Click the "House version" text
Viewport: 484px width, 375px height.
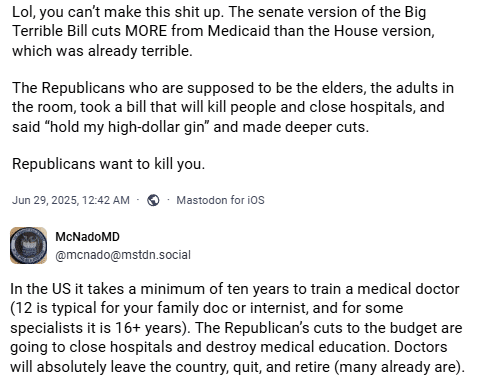pyautogui.click(x=384, y=31)
